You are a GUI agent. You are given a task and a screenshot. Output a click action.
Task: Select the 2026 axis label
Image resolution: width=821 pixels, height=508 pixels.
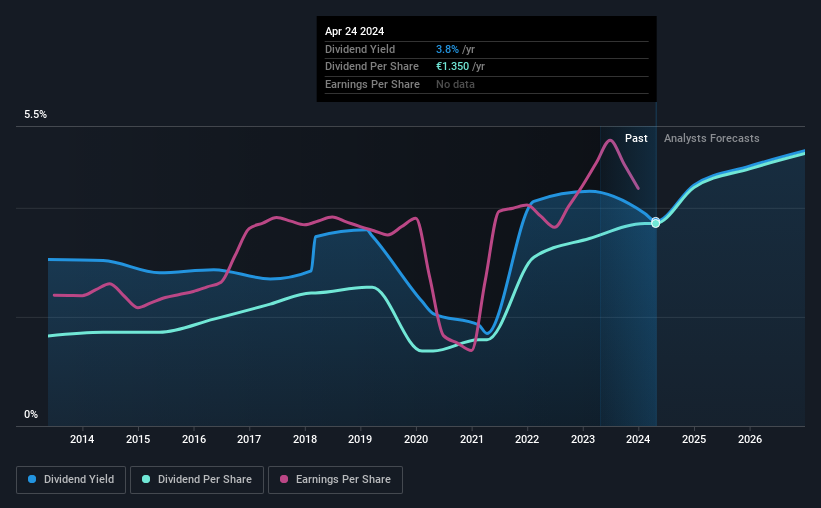(750, 439)
